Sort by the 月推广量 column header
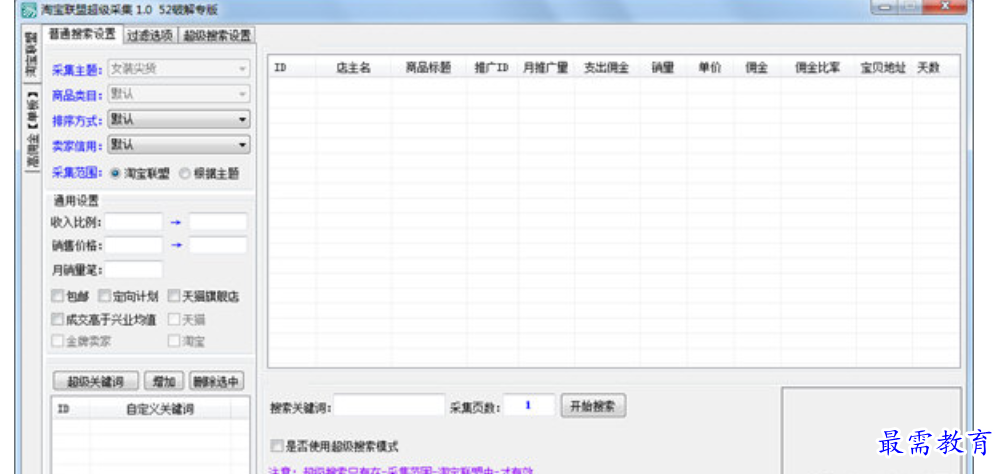Image resolution: width=1000 pixels, height=474 pixels. tap(546, 68)
